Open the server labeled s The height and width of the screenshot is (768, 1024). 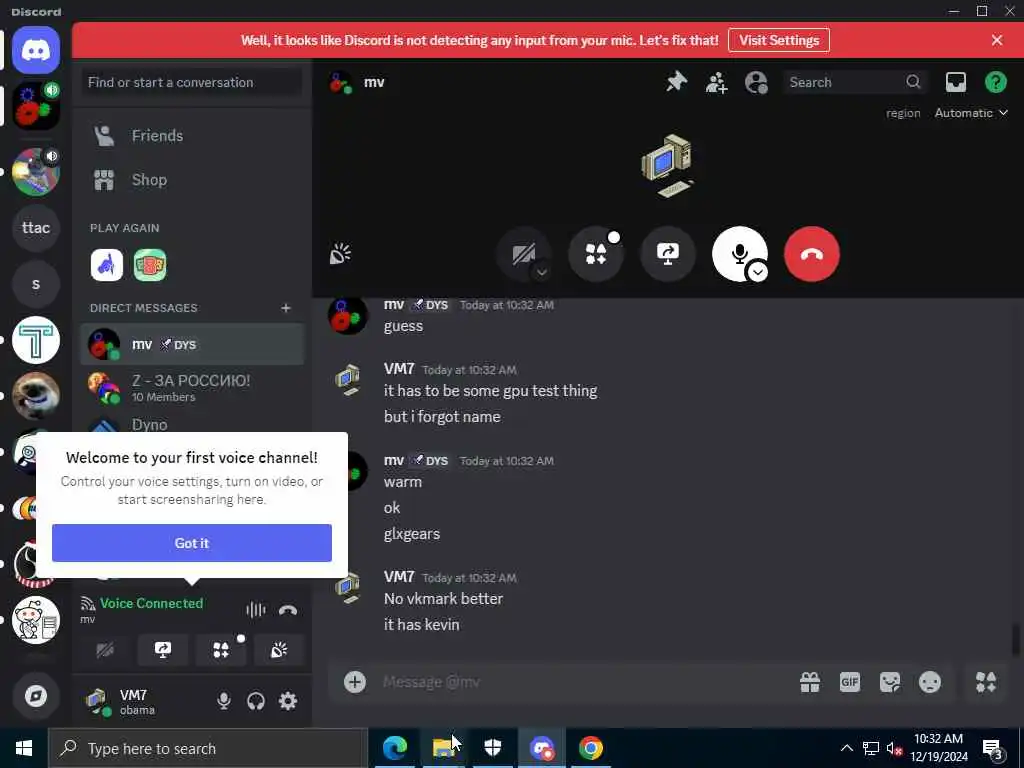(x=36, y=284)
